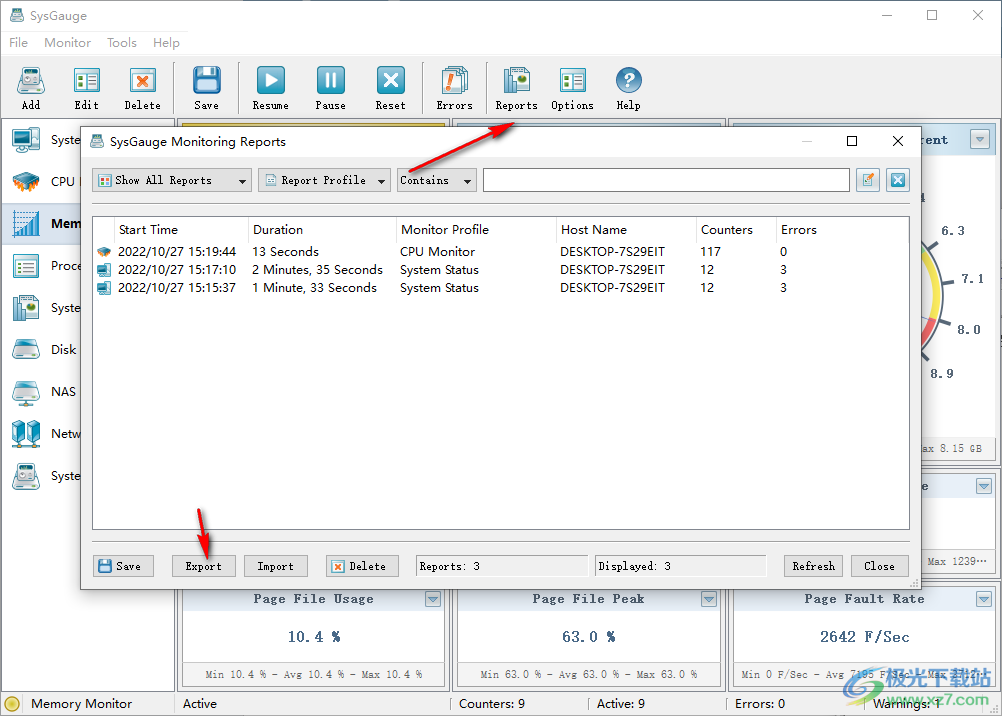
Task: Open the Tools menu
Action: point(122,43)
